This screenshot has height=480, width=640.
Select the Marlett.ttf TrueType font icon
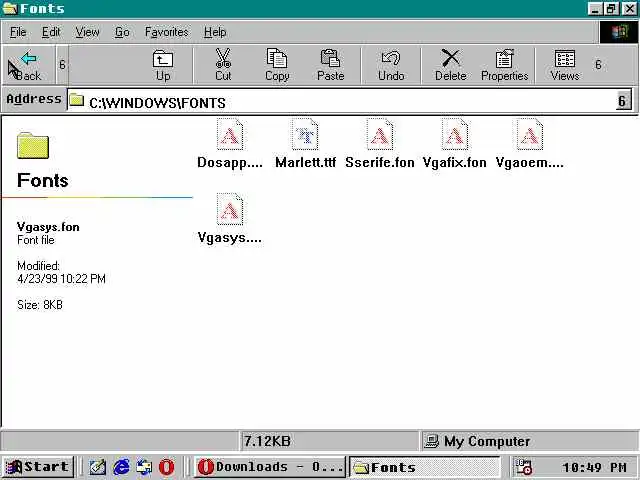[x=305, y=134]
